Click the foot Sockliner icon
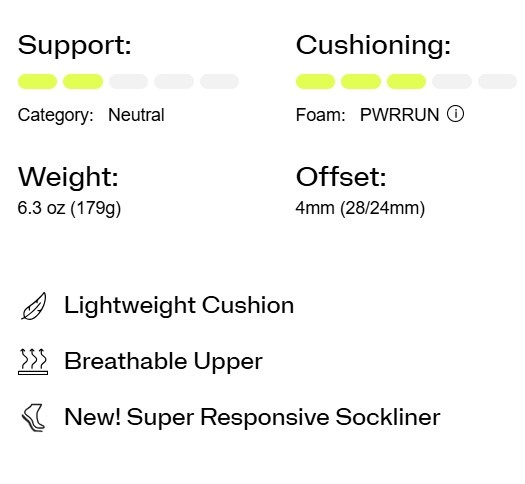This screenshot has height=484, width=525. coord(33,418)
